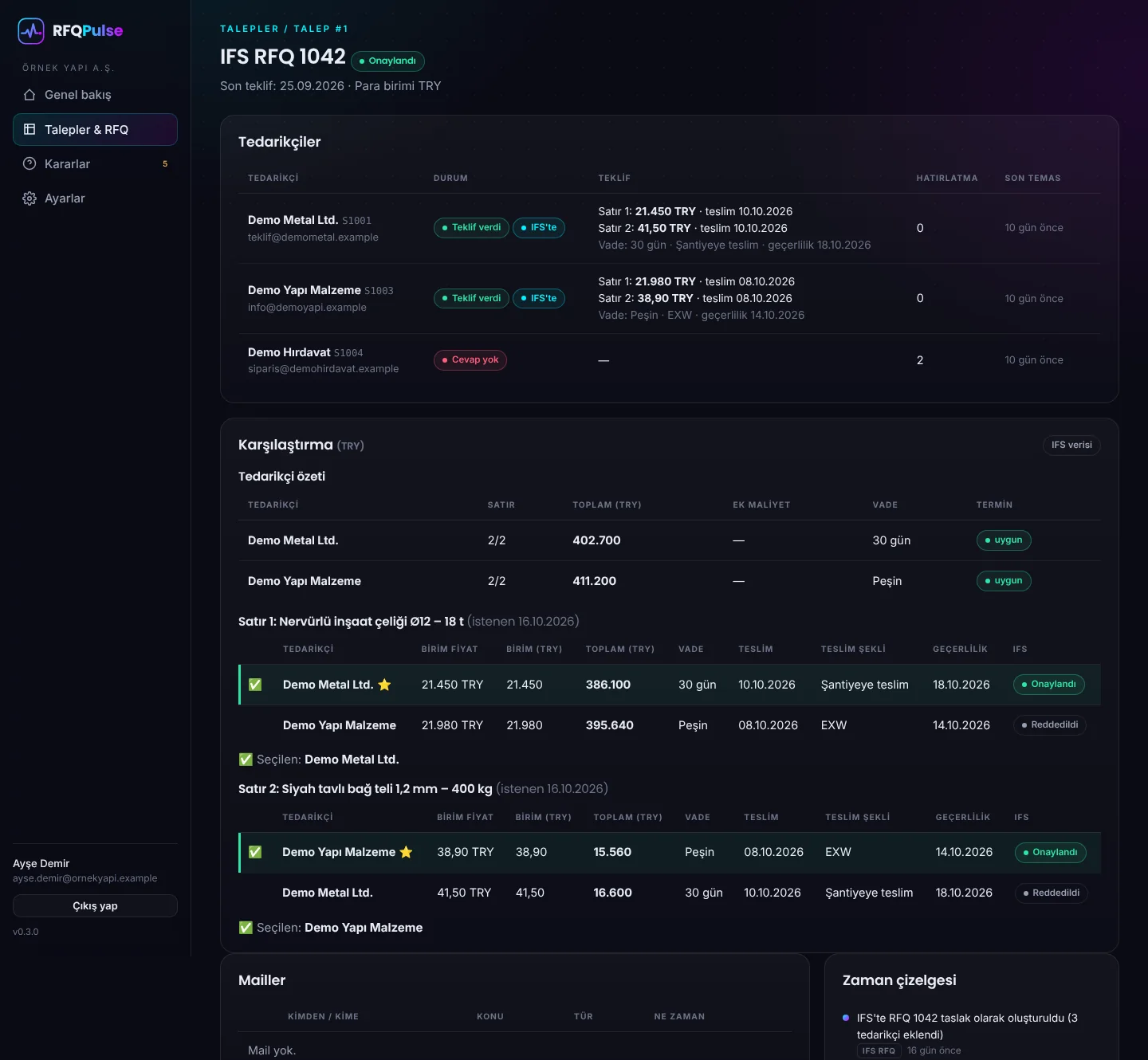Image resolution: width=1148 pixels, height=1060 pixels.
Task: Go to Genel bakış menu item
Action: point(95,95)
